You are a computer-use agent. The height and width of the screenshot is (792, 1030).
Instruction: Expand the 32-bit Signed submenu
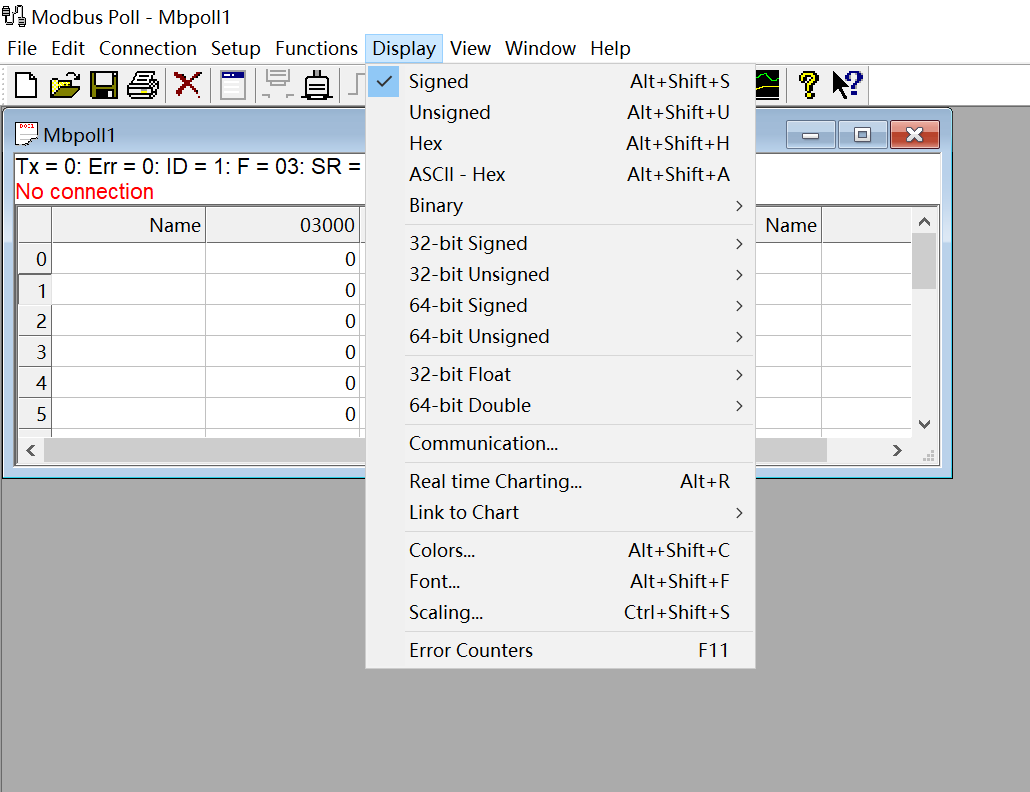coord(560,244)
